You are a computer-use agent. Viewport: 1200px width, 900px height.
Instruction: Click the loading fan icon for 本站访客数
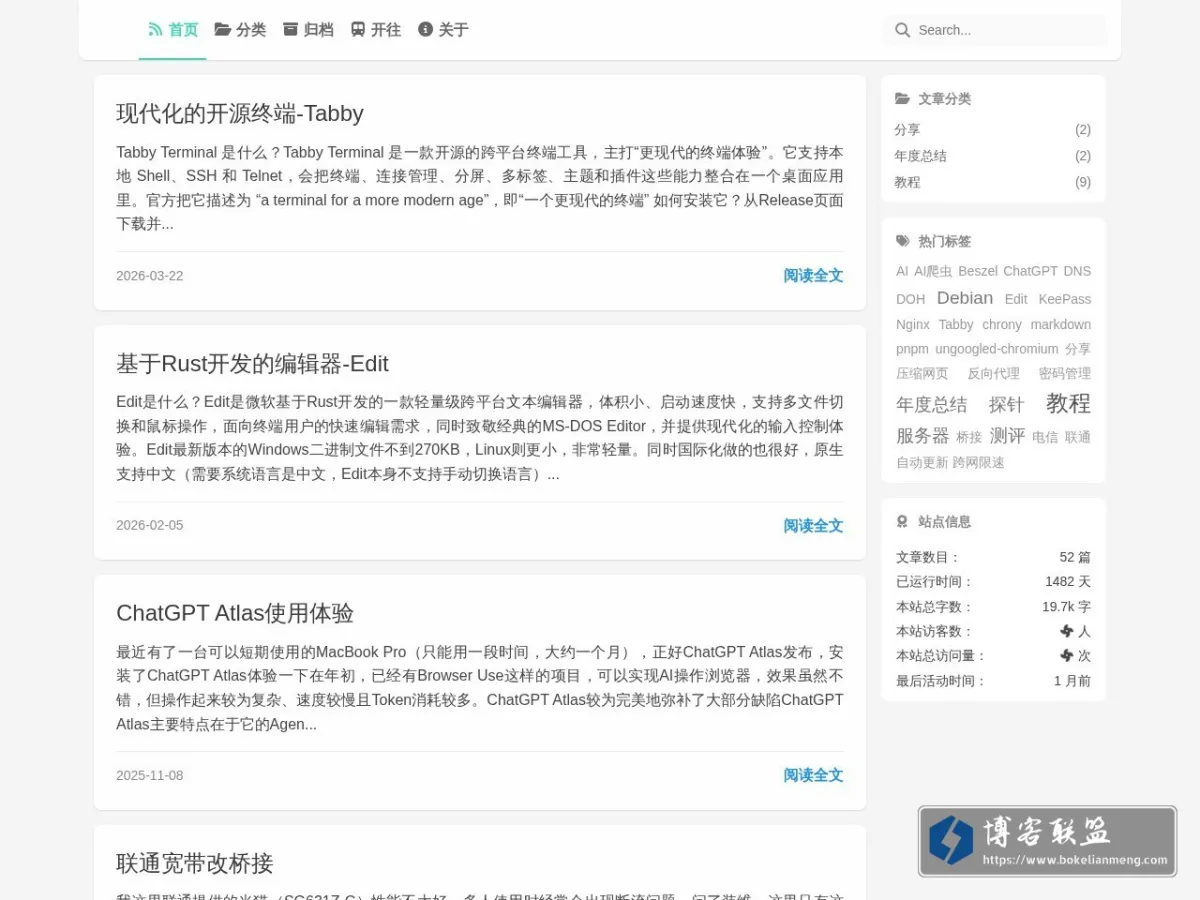[1067, 631]
